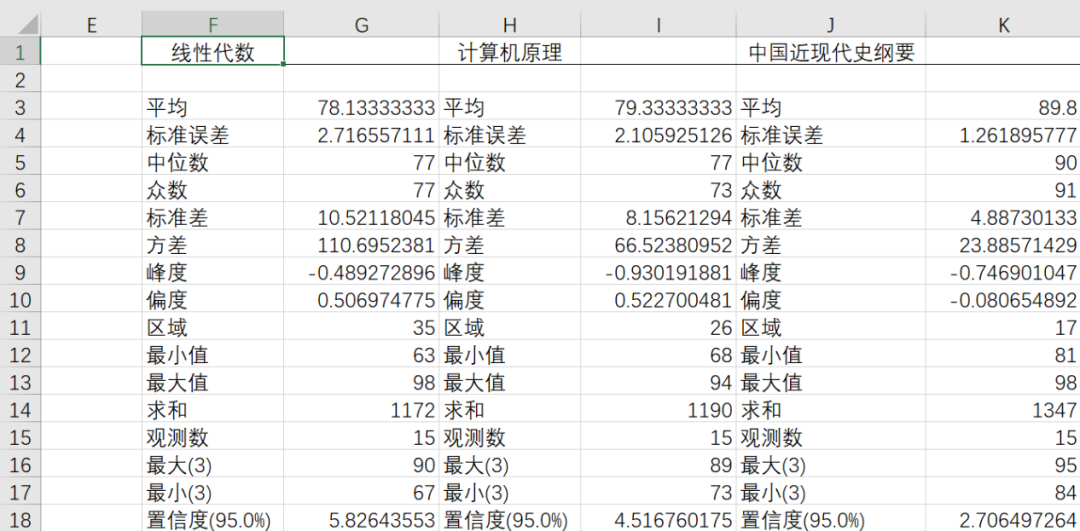The width and height of the screenshot is (1080, 531).
Task: Select column F header
Action: click(x=213, y=24)
